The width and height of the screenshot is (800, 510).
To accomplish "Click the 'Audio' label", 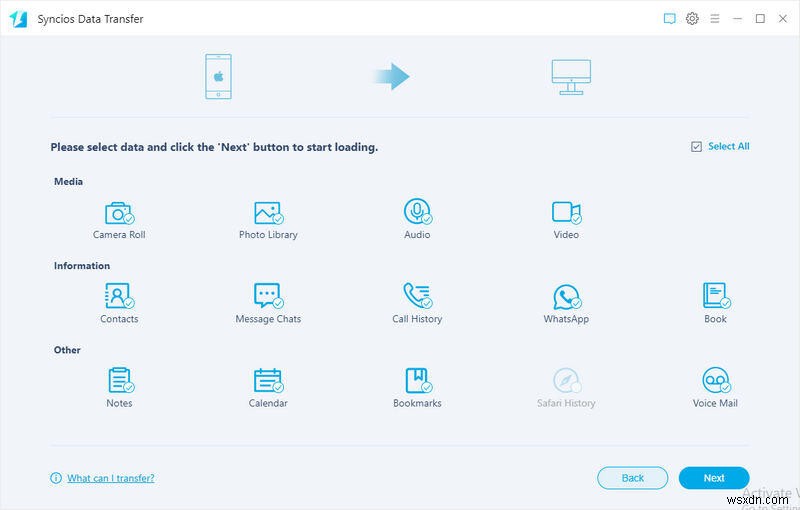I will coord(417,235).
